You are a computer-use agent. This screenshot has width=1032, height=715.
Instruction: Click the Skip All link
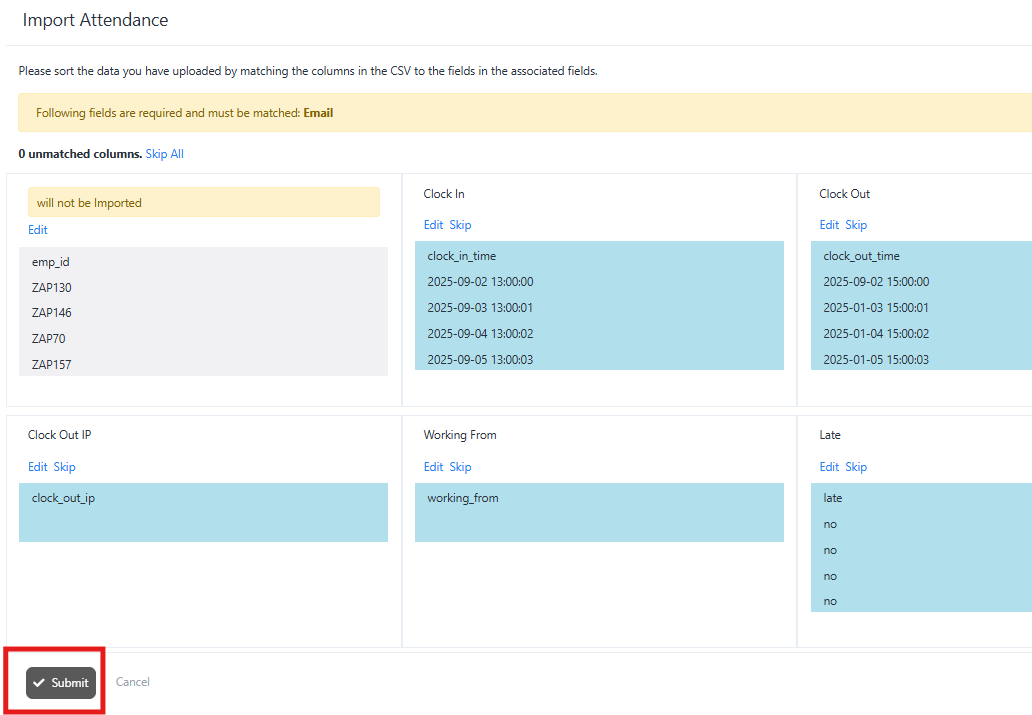pos(165,154)
